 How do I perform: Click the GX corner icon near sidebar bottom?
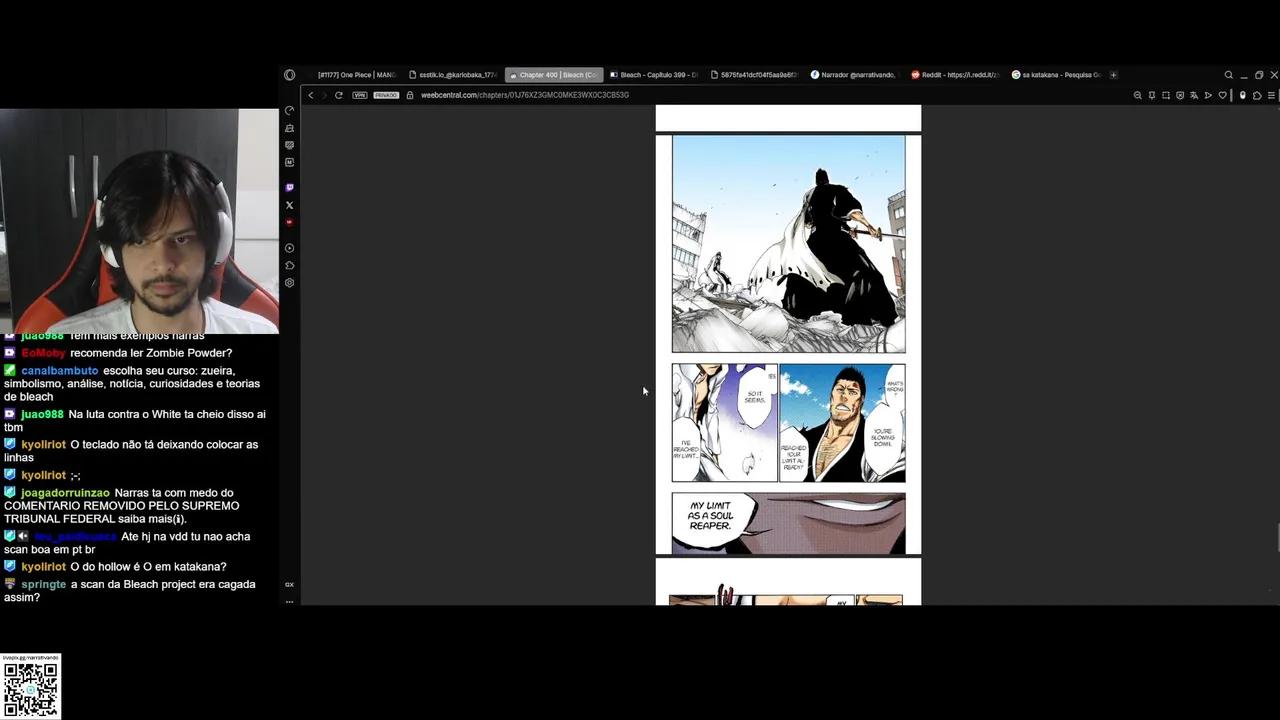pyautogui.click(x=289, y=584)
